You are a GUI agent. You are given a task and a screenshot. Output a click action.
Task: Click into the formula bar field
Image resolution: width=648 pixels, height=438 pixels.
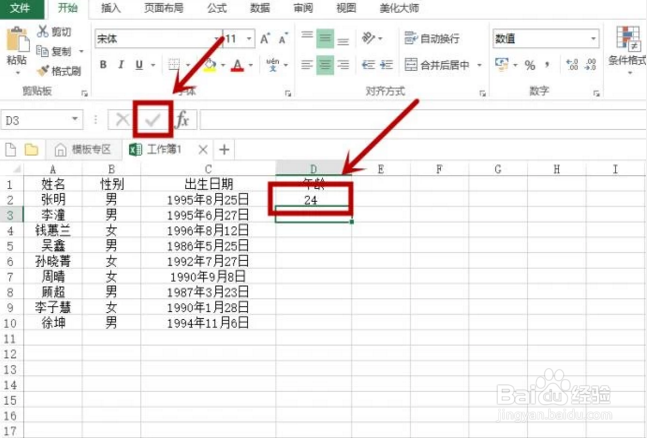coord(423,120)
